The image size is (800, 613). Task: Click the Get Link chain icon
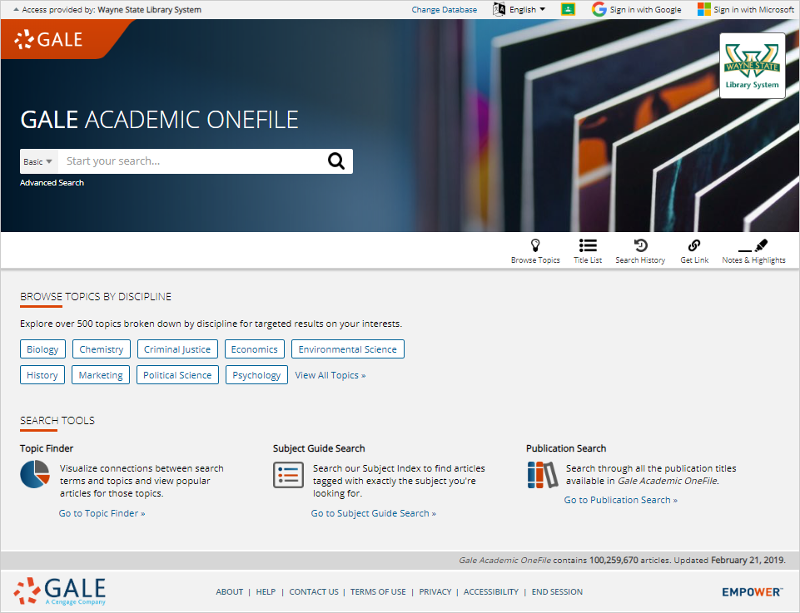pos(694,246)
